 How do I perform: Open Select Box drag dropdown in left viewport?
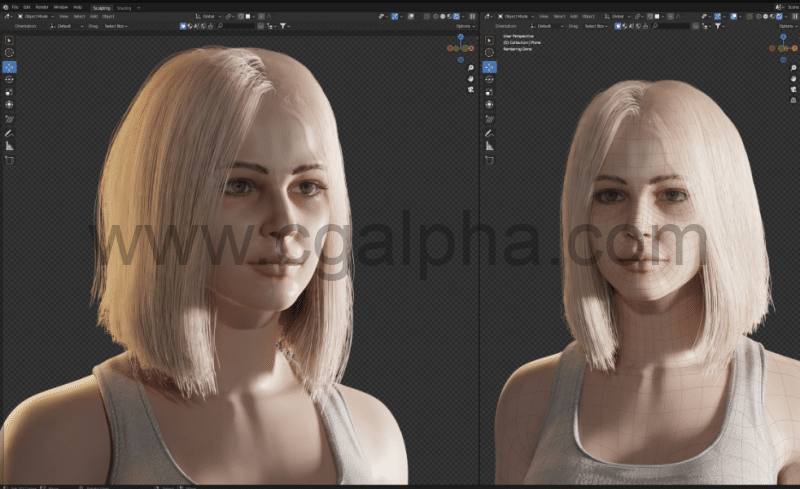click(116, 26)
